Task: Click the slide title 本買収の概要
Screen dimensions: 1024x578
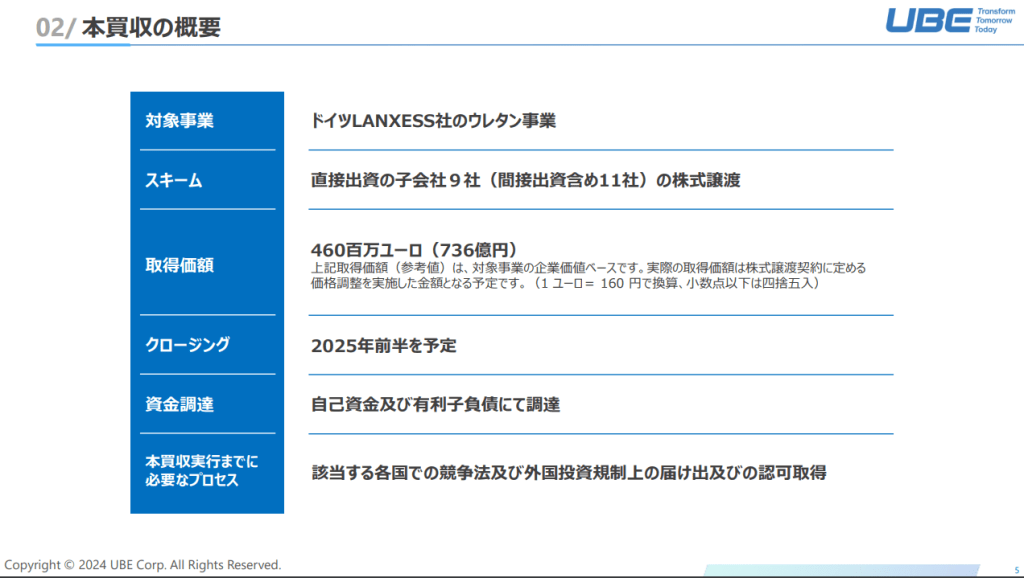Action: point(151,27)
